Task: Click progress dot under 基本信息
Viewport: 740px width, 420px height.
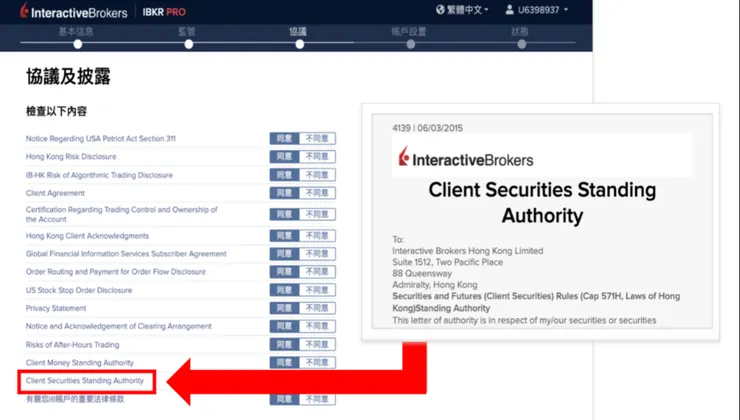Action: pyautogui.click(x=78, y=44)
